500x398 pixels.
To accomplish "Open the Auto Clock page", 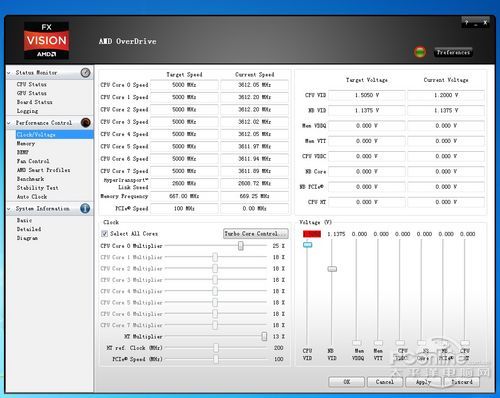I will 32,197.
